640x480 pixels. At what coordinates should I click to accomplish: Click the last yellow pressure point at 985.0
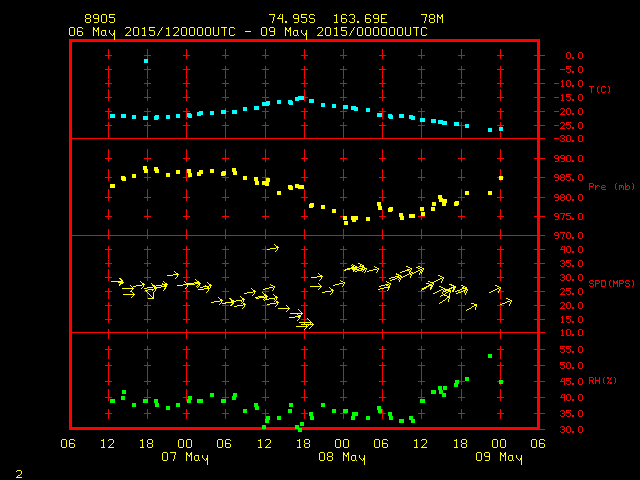point(501,178)
